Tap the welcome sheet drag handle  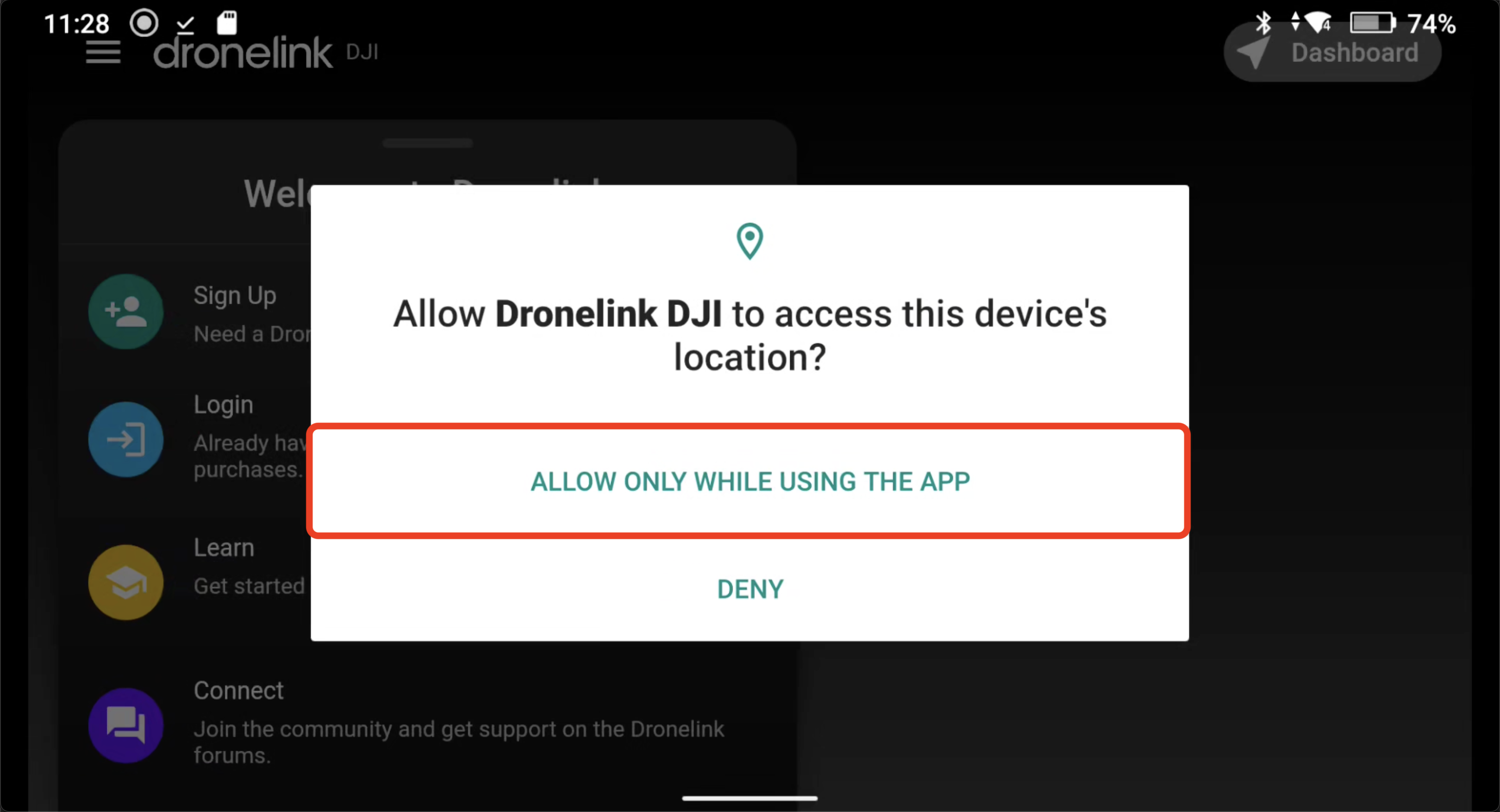point(428,143)
